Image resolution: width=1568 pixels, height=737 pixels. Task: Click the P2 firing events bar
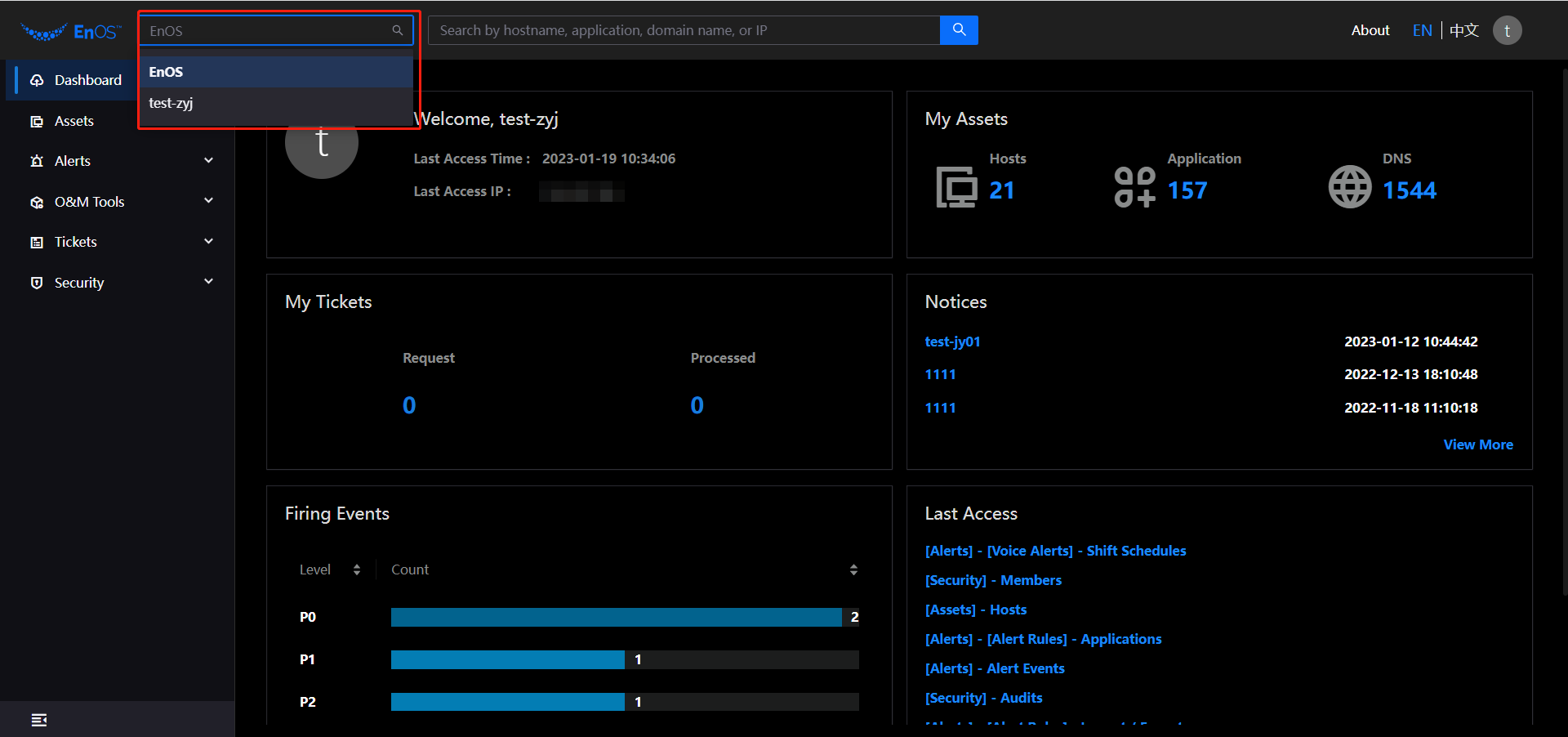(x=508, y=702)
